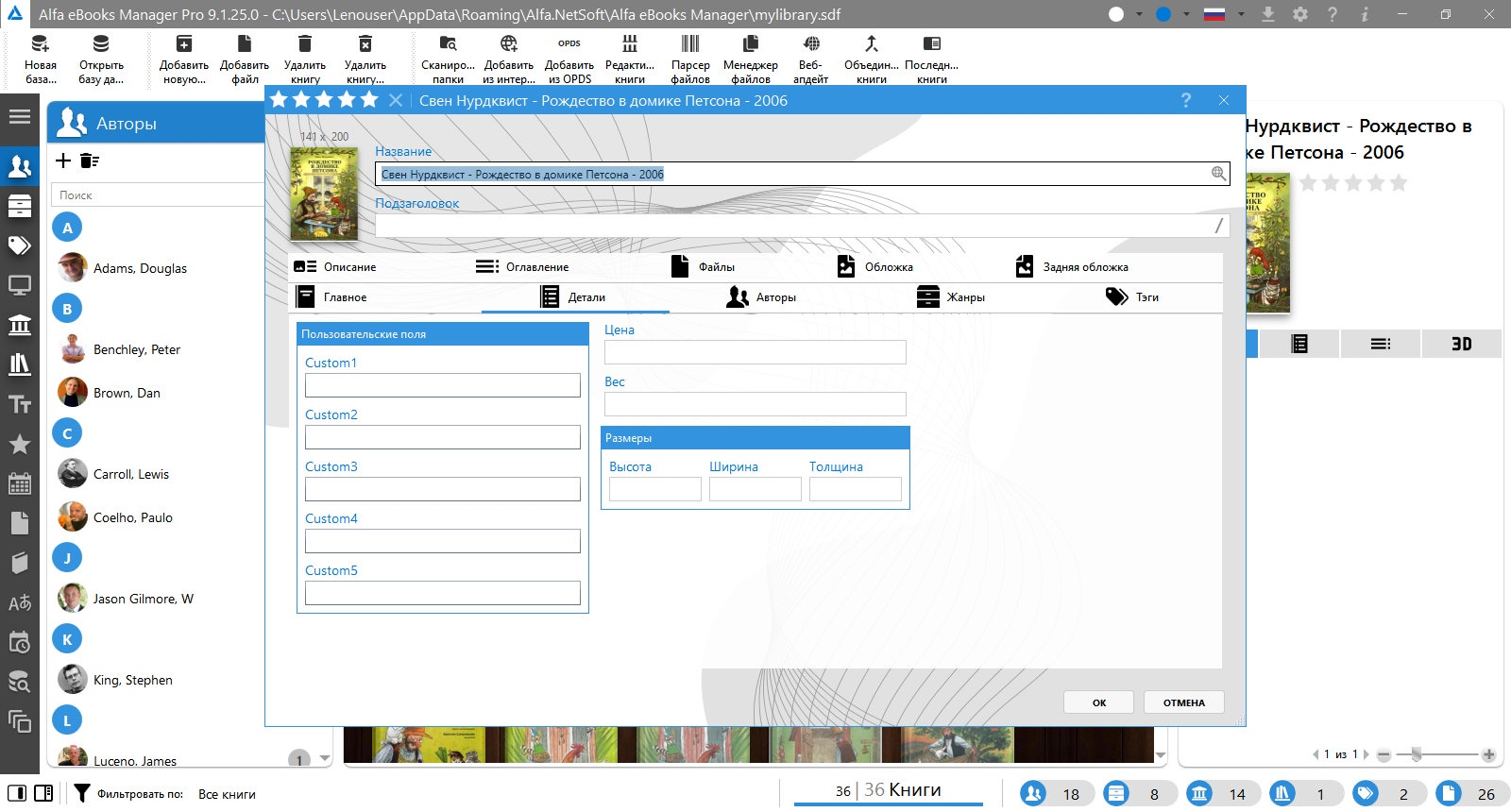Click download icon in title bar
This screenshot has width=1511, height=812.
pyautogui.click(x=1268, y=14)
